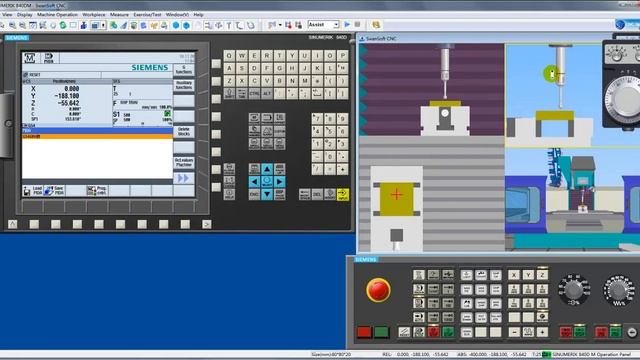
Task: Click the MDA mode icon on screen
Action: [x=49, y=58]
